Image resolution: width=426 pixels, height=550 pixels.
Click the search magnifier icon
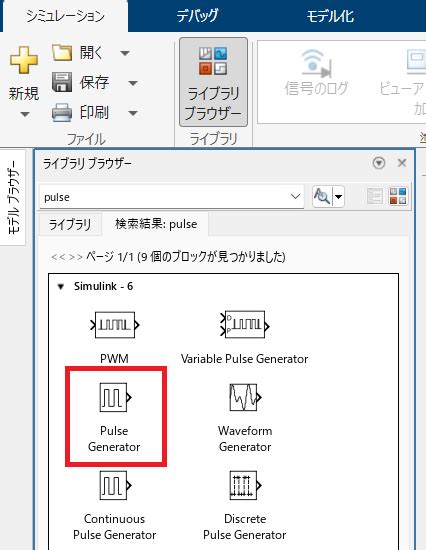(322, 196)
